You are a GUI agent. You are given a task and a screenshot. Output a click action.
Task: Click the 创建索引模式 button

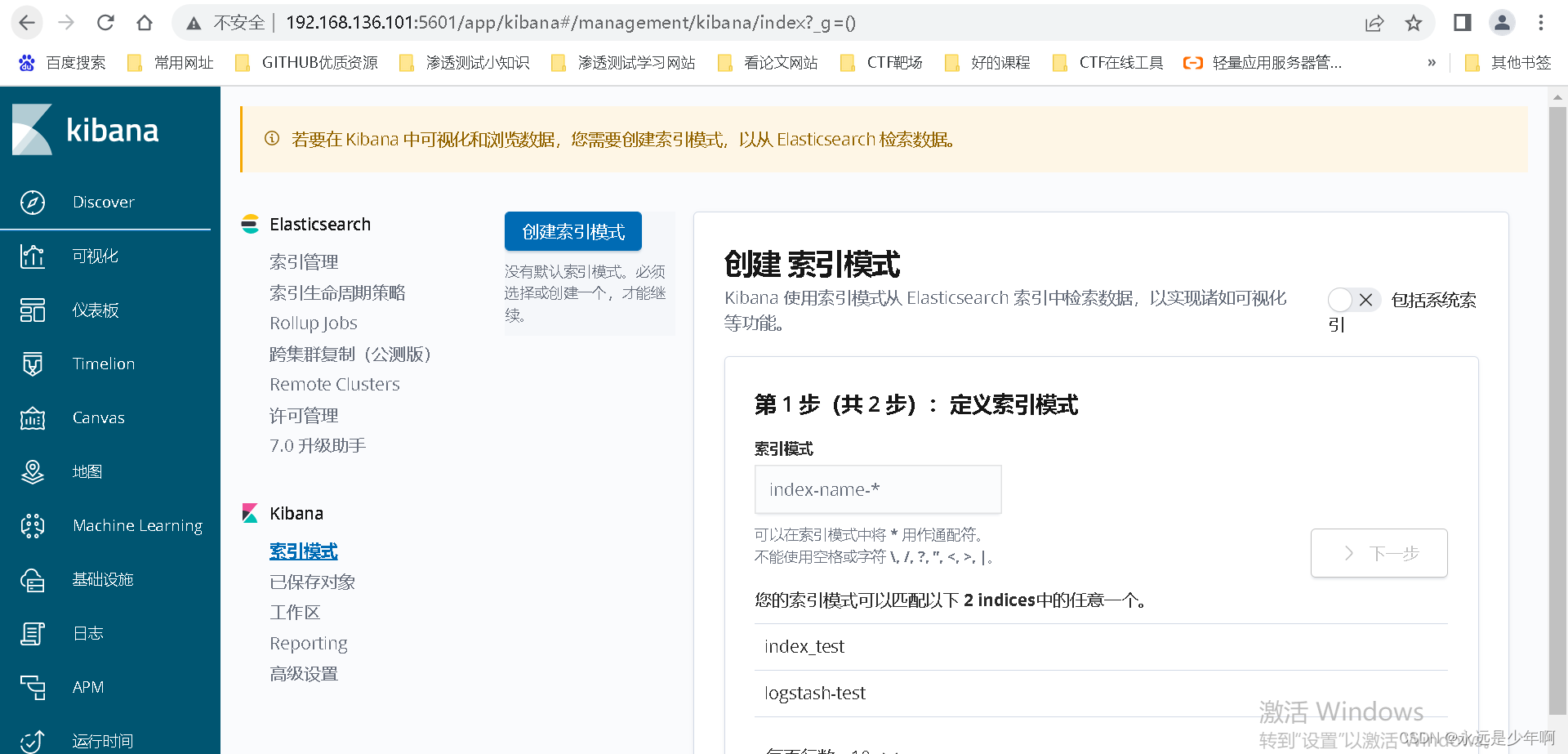[572, 231]
